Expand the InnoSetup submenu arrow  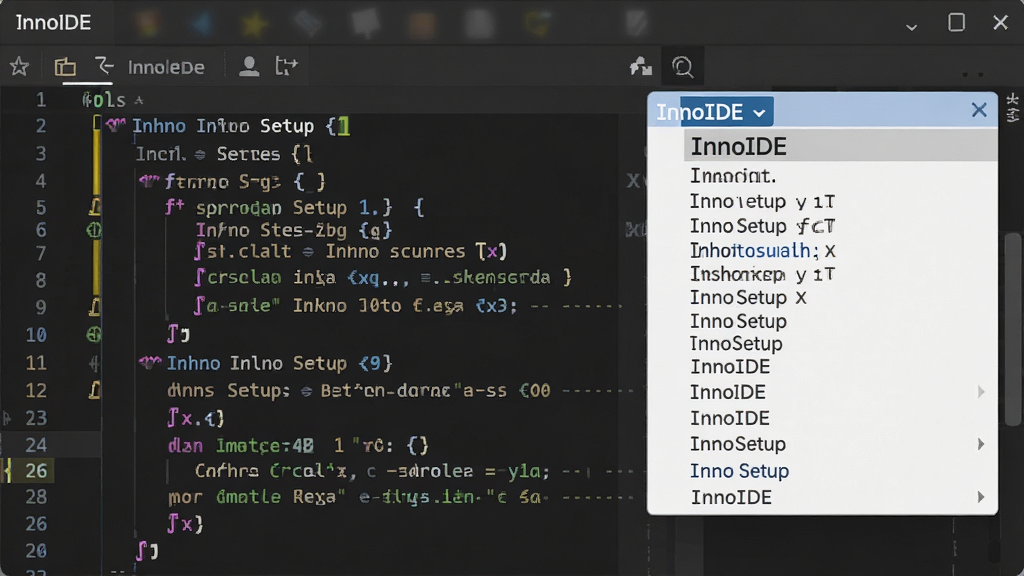coord(981,444)
